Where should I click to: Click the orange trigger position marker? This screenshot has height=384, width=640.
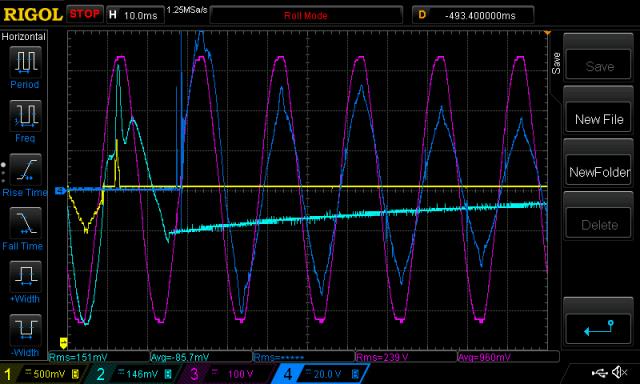(x=547, y=33)
